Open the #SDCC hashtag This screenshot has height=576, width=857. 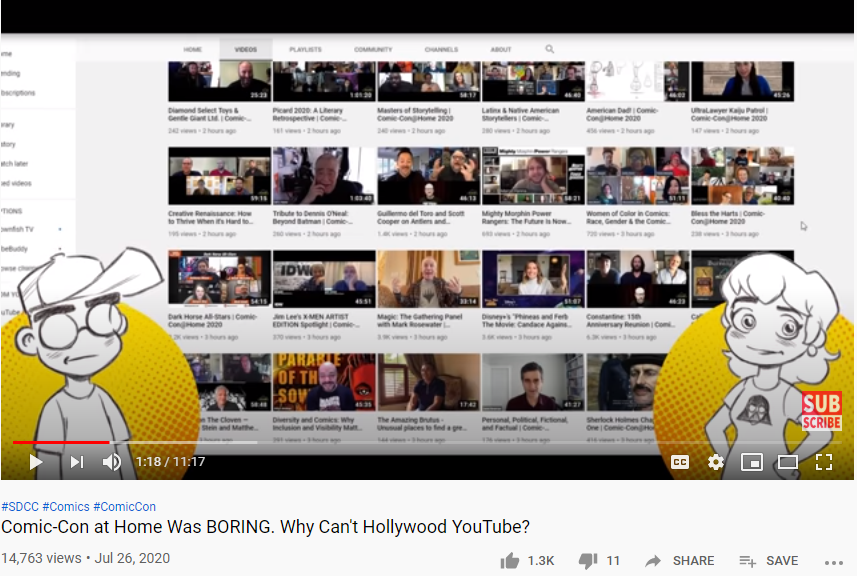(20, 507)
